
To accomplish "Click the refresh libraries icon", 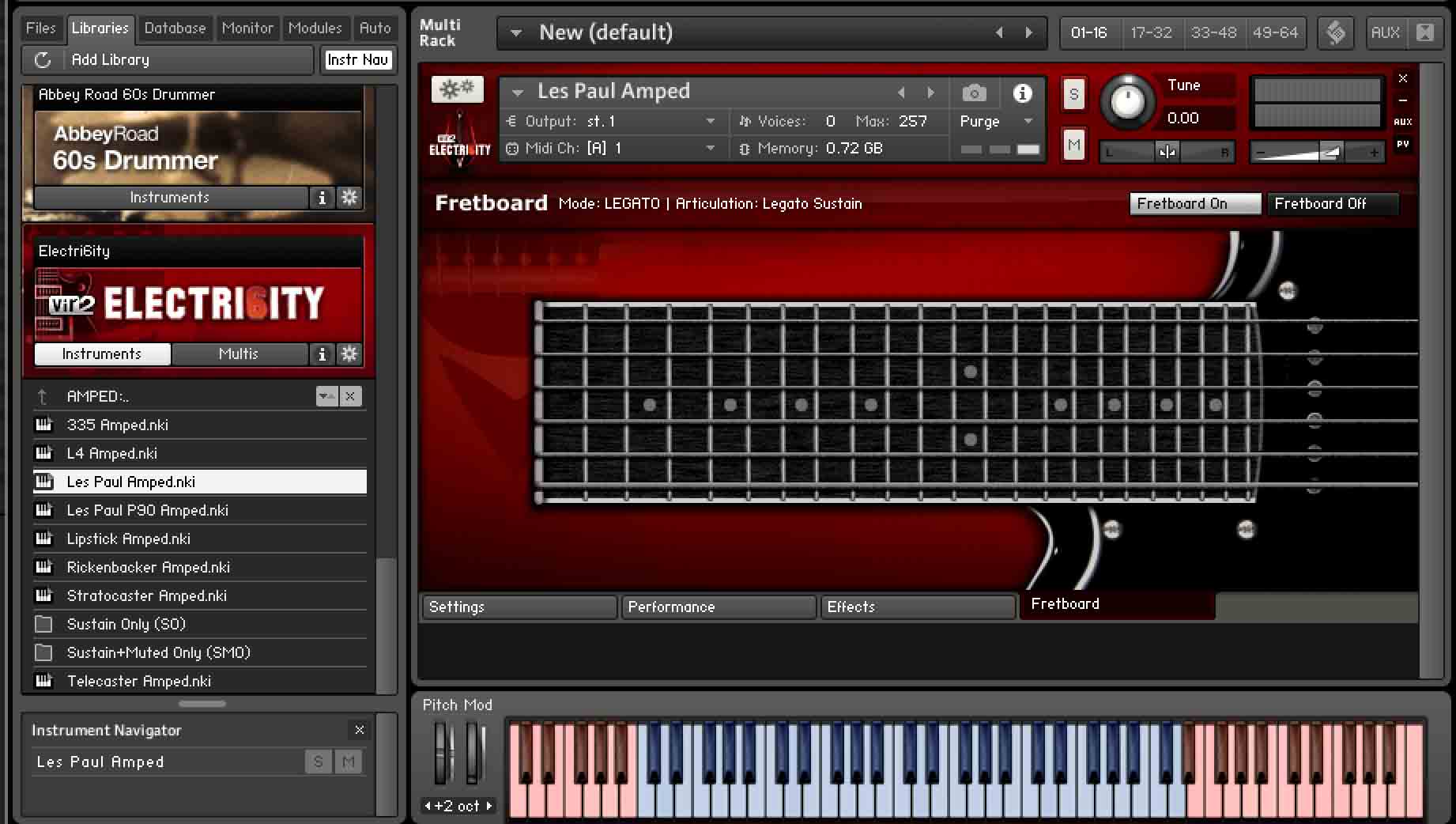I will (43, 59).
